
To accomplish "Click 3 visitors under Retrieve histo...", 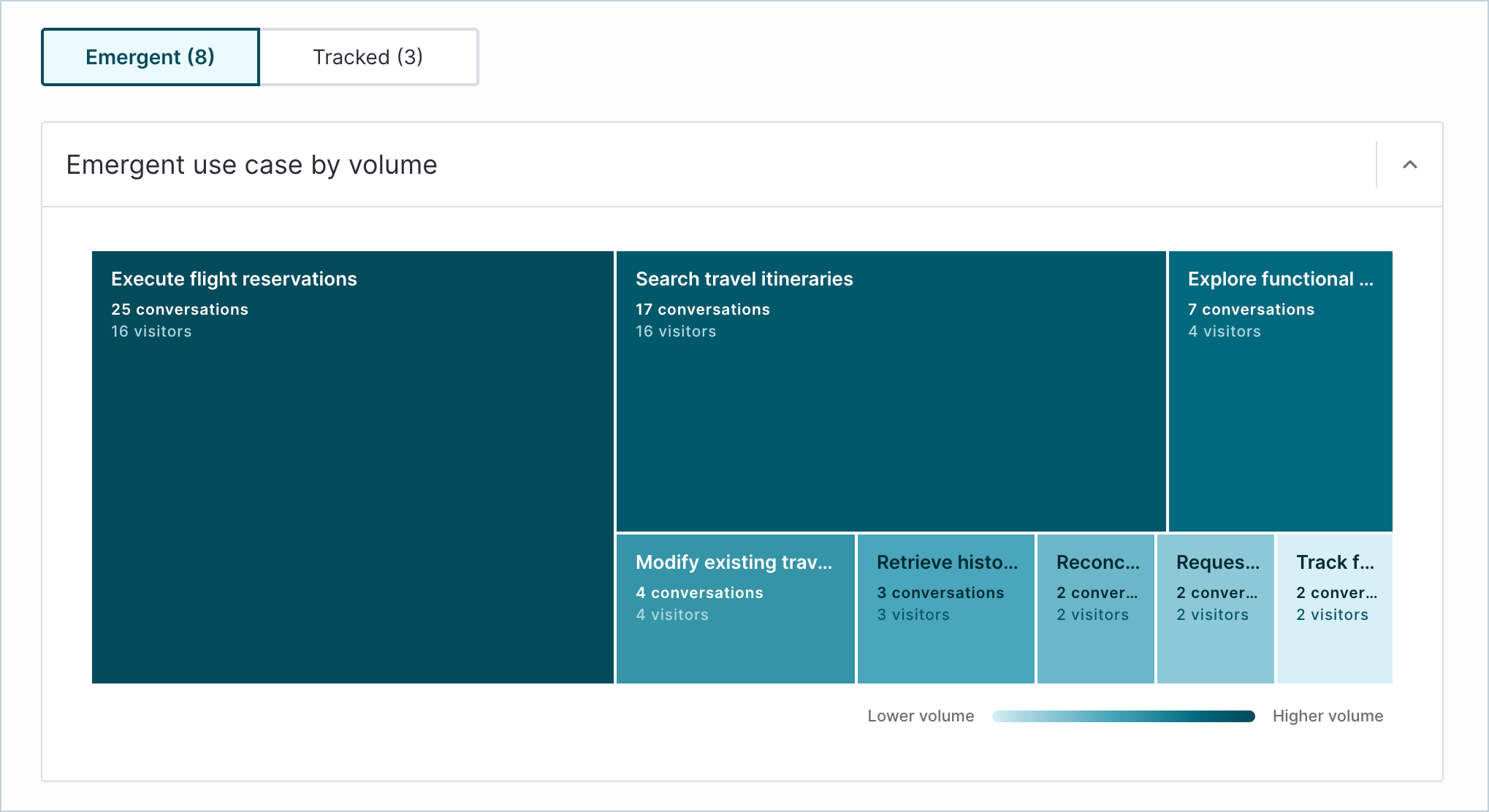I will (913, 615).
